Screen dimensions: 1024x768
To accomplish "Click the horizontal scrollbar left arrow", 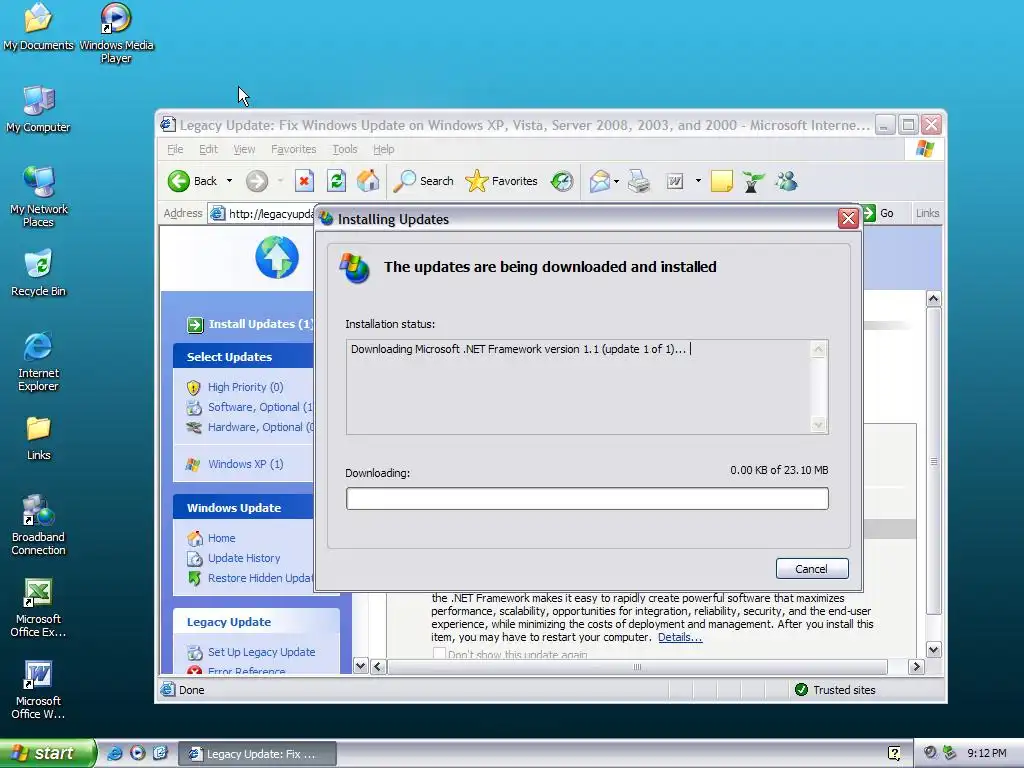I will pos(378,667).
